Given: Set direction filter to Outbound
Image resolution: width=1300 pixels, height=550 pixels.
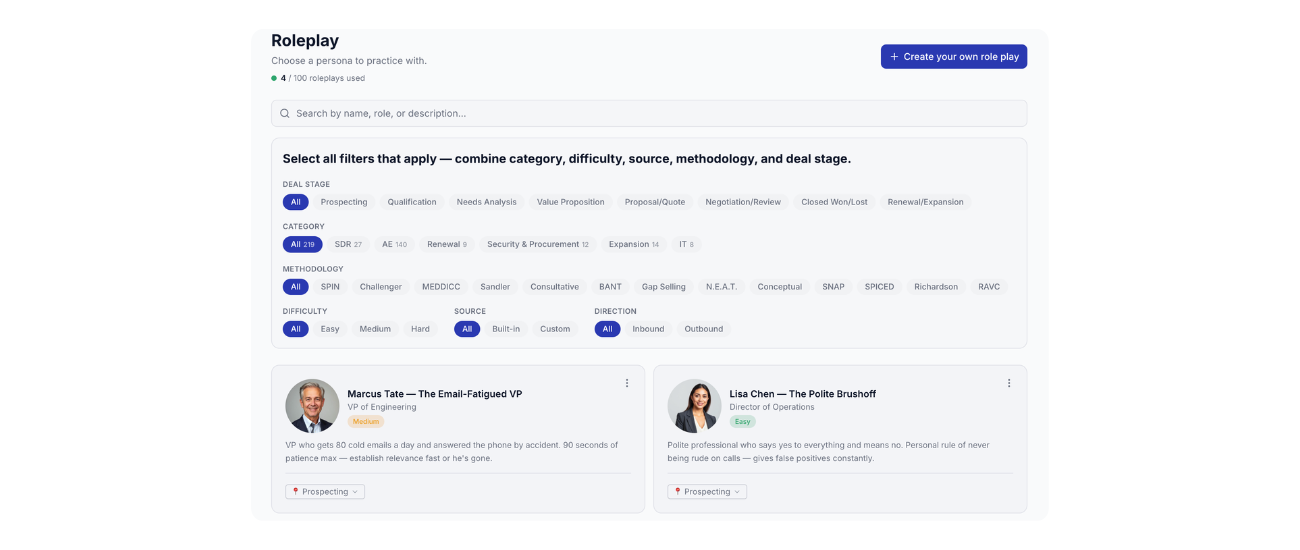Looking at the screenshot, I should [704, 329].
